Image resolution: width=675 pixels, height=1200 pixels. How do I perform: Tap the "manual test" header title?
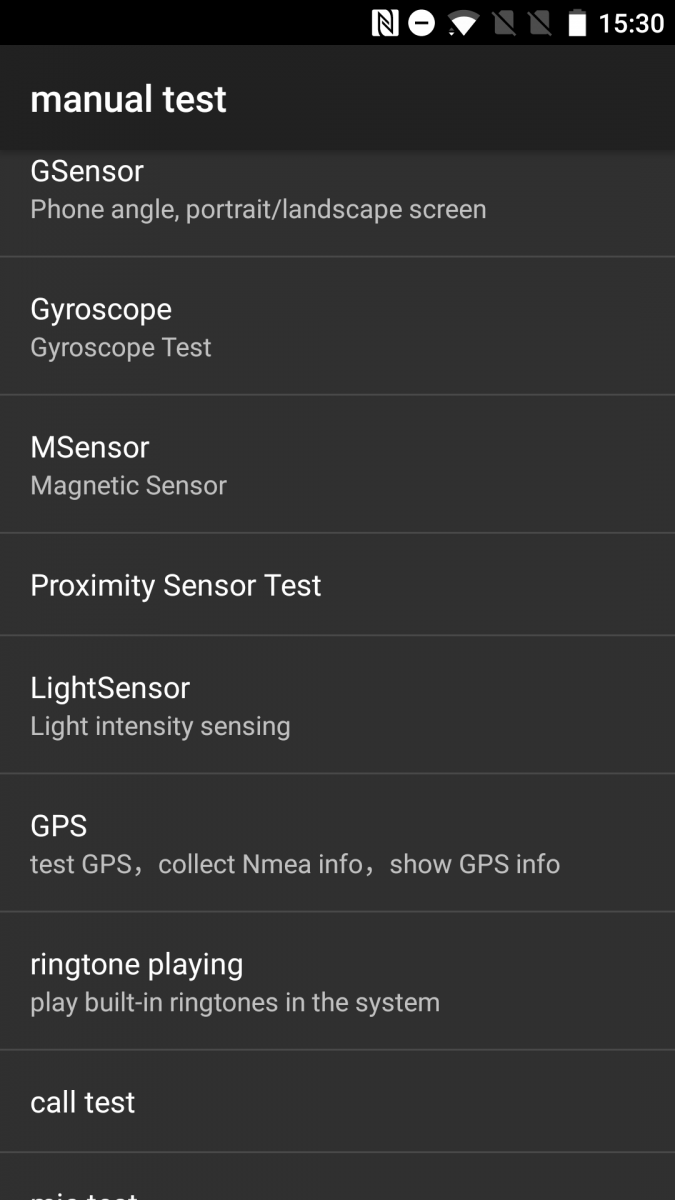pyautogui.click(x=129, y=99)
